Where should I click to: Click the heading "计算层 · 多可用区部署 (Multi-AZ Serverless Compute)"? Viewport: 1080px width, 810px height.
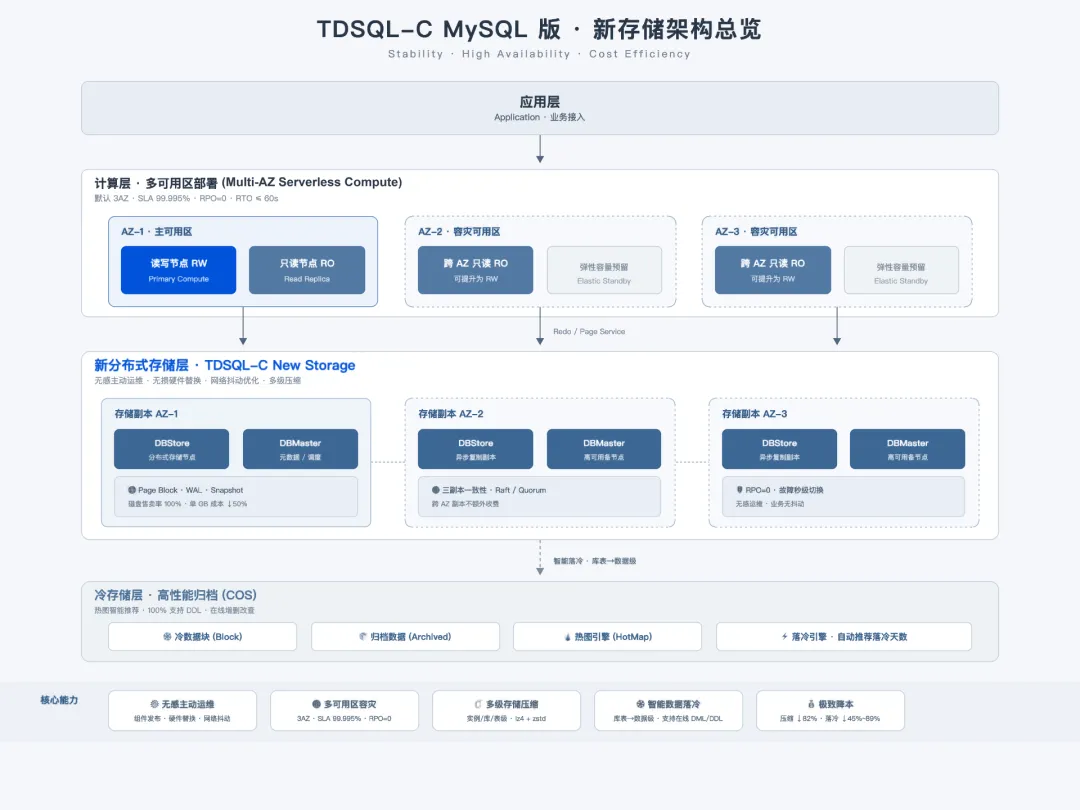point(248,183)
